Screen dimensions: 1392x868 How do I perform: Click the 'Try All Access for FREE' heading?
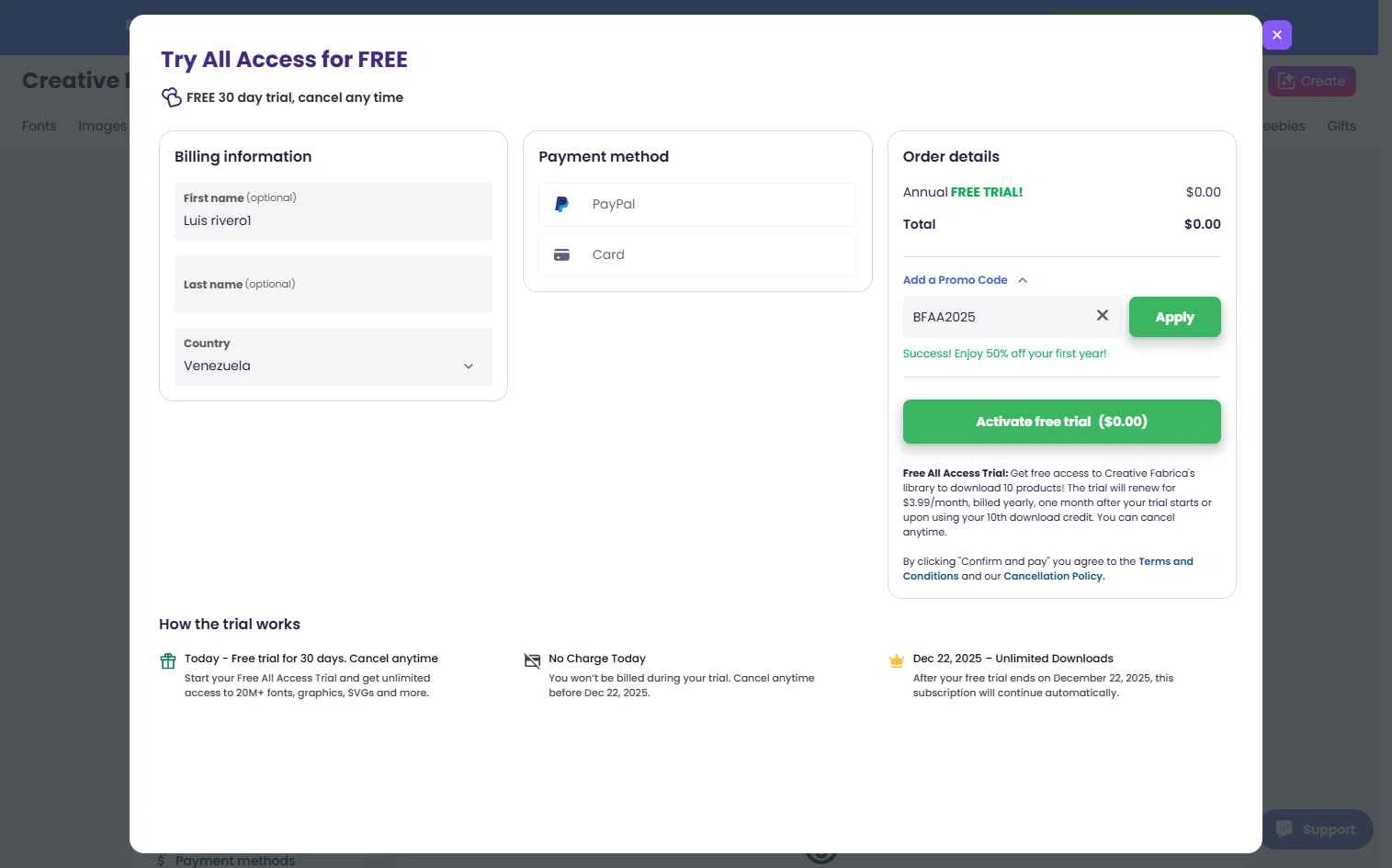[284, 60]
